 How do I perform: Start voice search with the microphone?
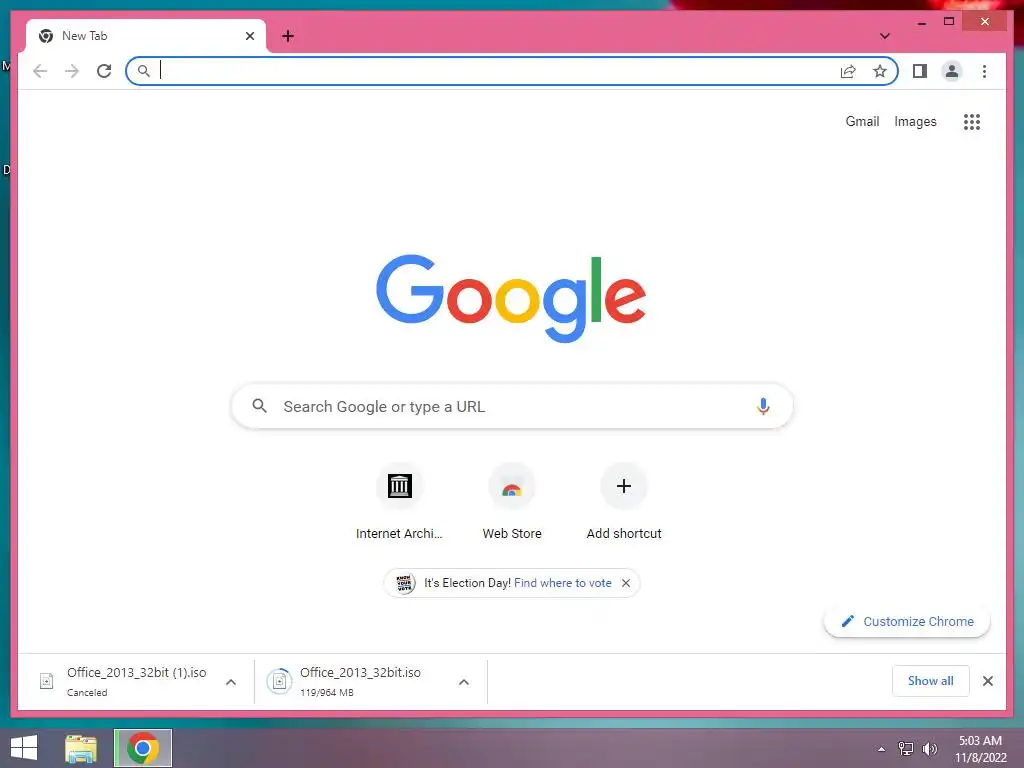[763, 406]
